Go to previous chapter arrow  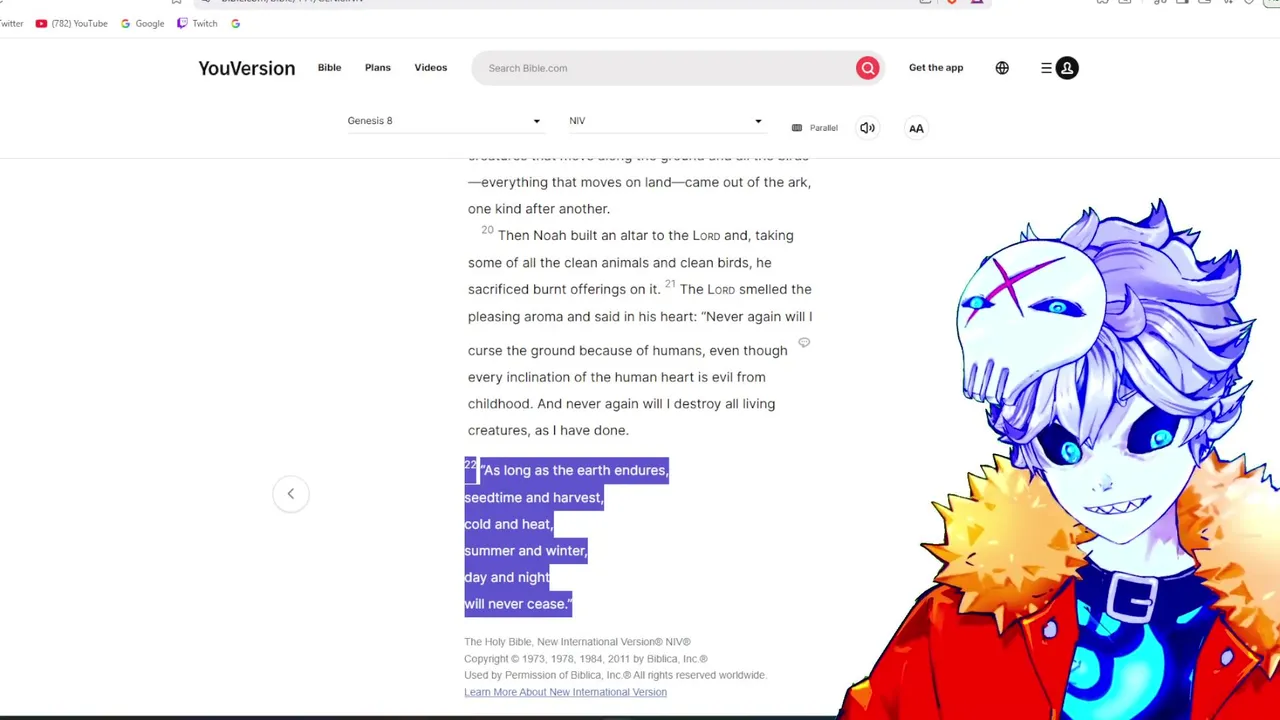click(x=291, y=493)
